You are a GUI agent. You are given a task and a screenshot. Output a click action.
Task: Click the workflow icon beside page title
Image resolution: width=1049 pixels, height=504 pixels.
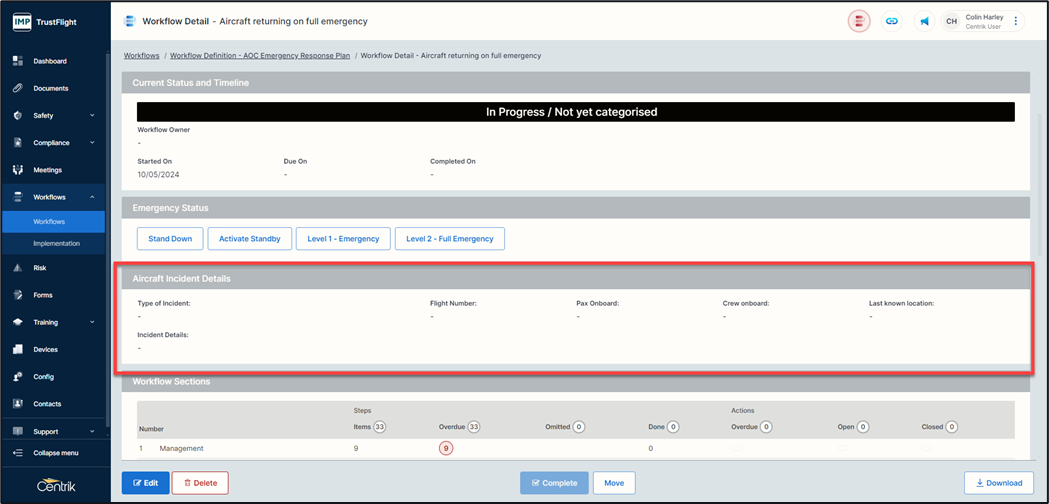pyautogui.click(x=130, y=21)
